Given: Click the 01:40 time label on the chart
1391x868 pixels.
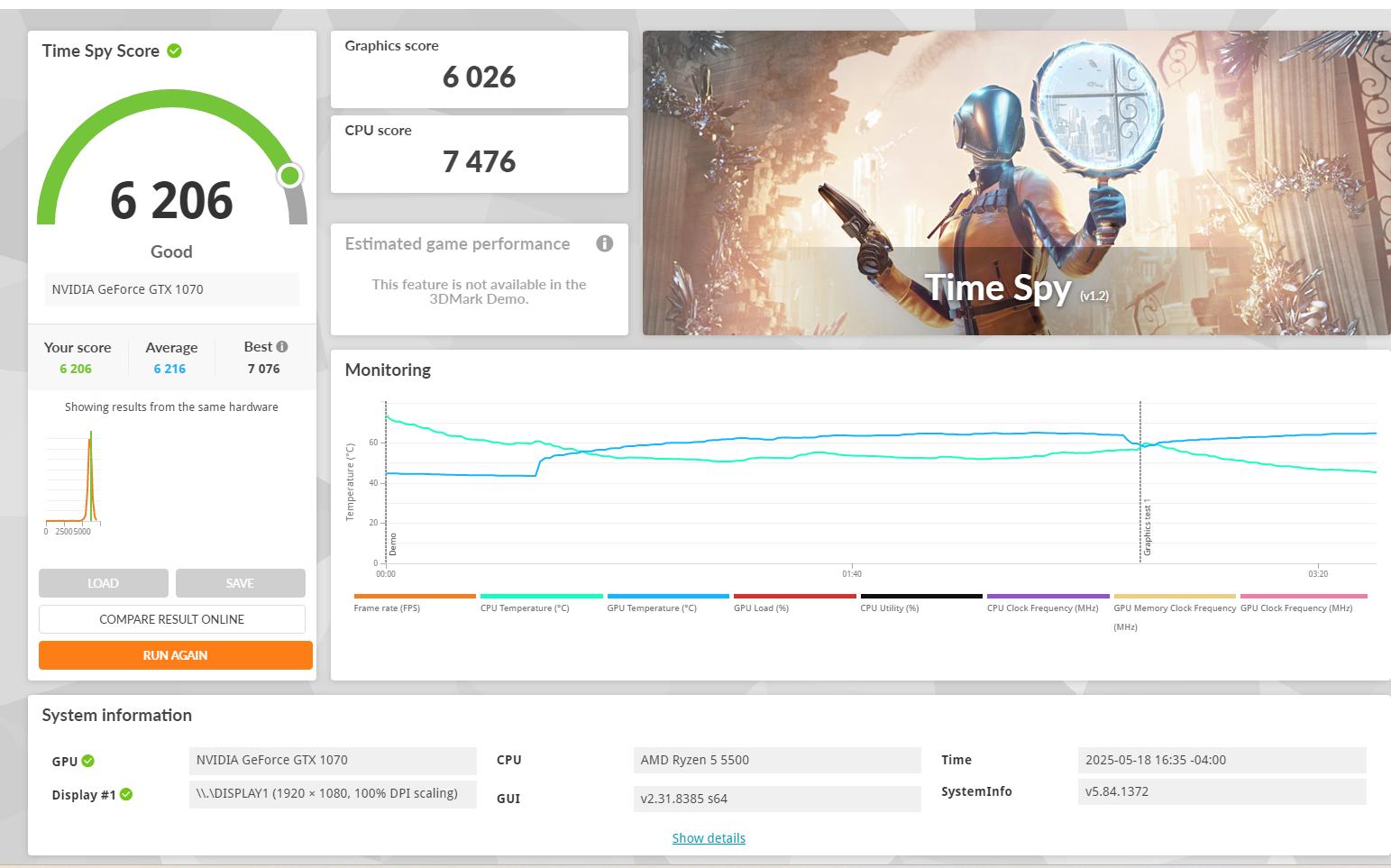Looking at the screenshot, I should pos(852,574).
